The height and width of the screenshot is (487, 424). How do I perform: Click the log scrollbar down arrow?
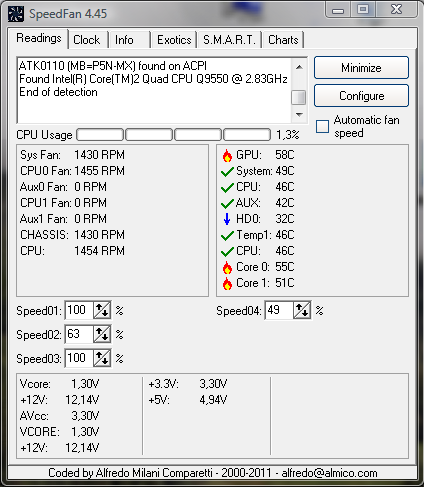[299, 115]
